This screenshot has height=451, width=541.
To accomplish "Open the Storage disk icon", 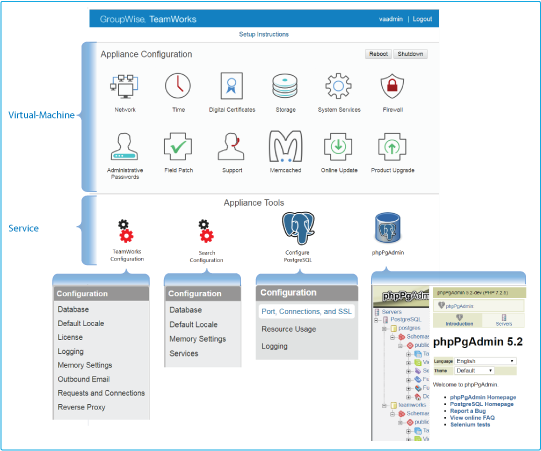I will click(x=285, y=86).
